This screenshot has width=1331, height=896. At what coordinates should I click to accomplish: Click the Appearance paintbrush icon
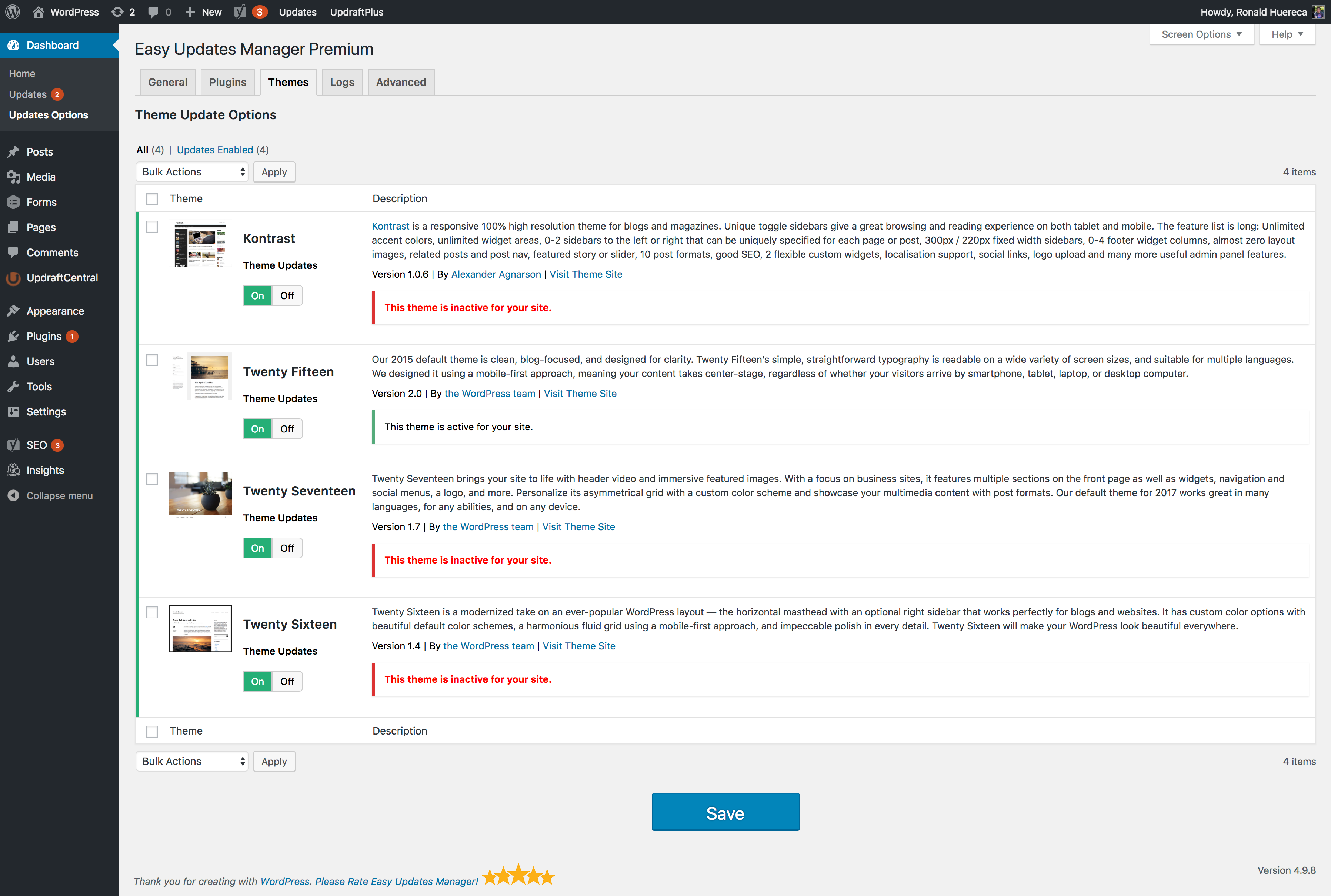(x=14, y=311)
